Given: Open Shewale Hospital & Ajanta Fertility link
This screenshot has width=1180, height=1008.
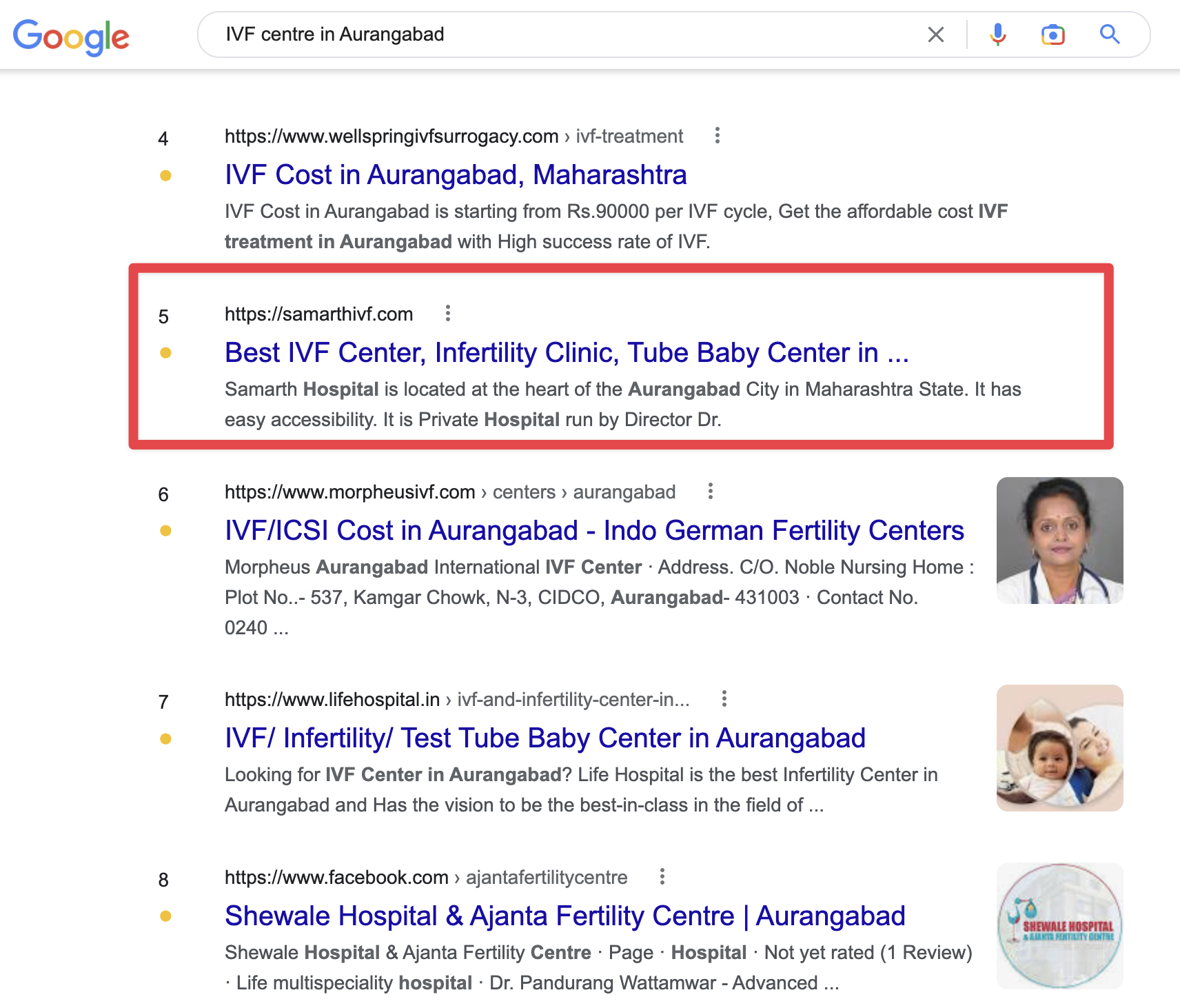Looking at the screenshot, I should pos(564,916).
